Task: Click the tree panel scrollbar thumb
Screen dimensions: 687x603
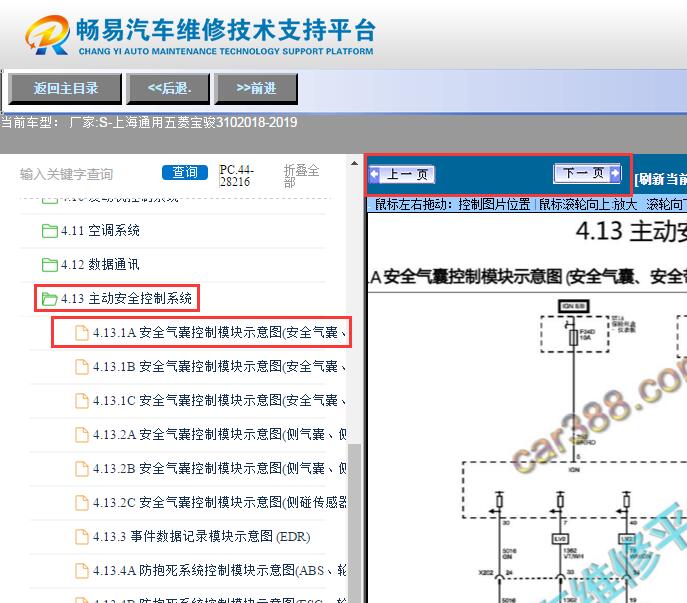Action: 354,524
